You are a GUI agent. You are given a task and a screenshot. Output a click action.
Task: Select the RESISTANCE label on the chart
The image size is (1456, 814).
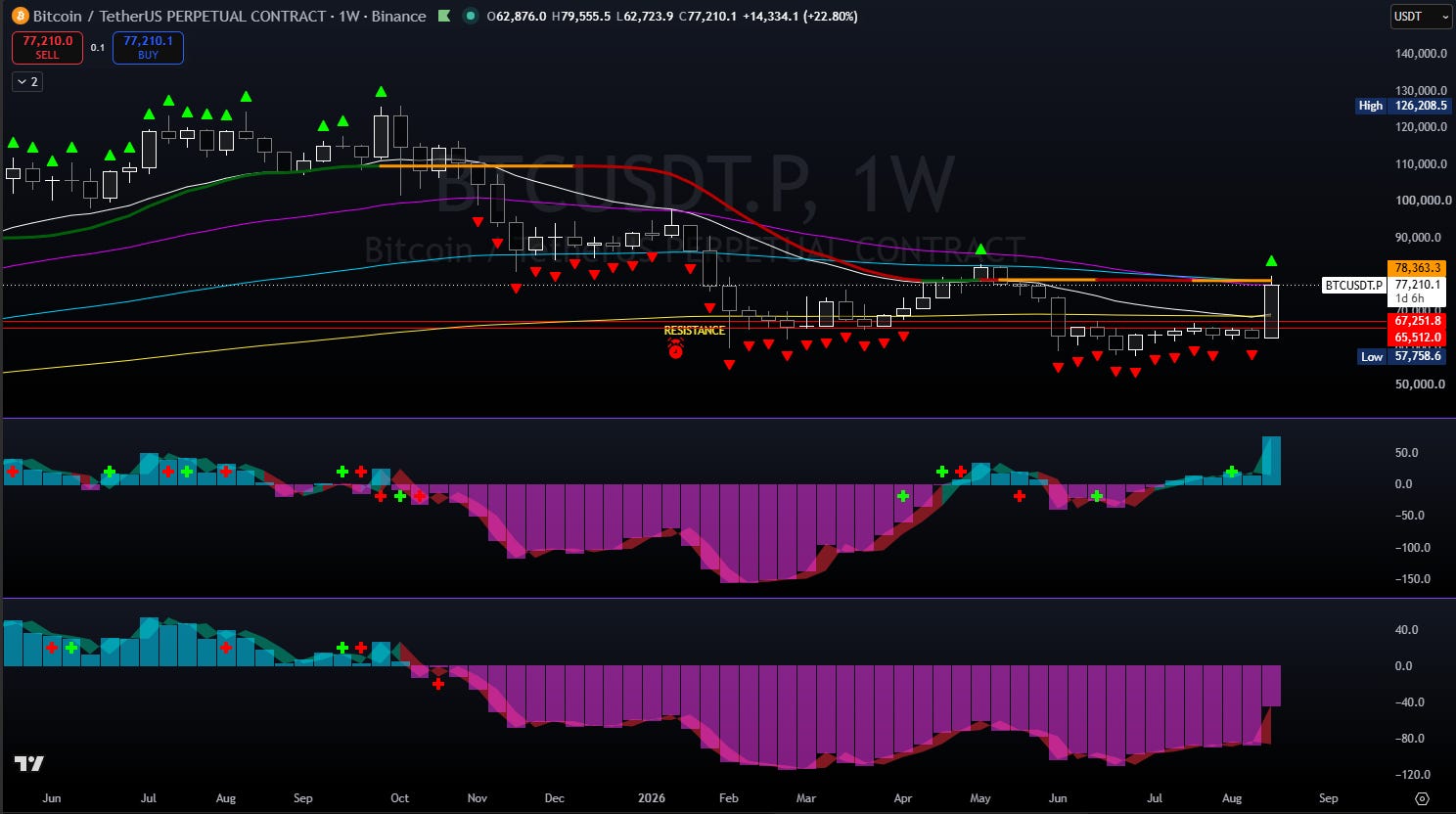click(x=695, y=331)
